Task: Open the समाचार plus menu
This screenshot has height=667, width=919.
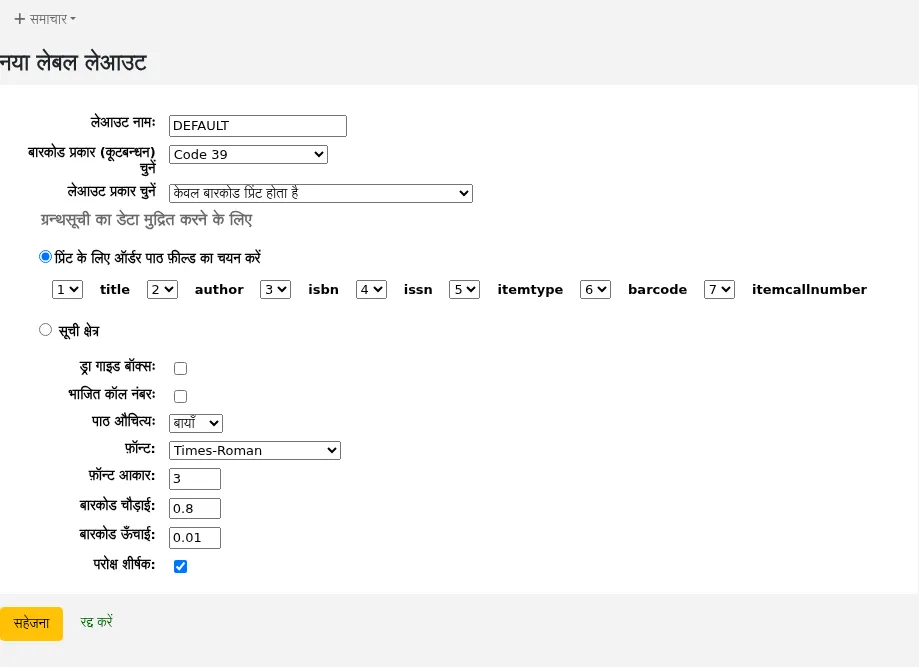Action: click(45, 19)
